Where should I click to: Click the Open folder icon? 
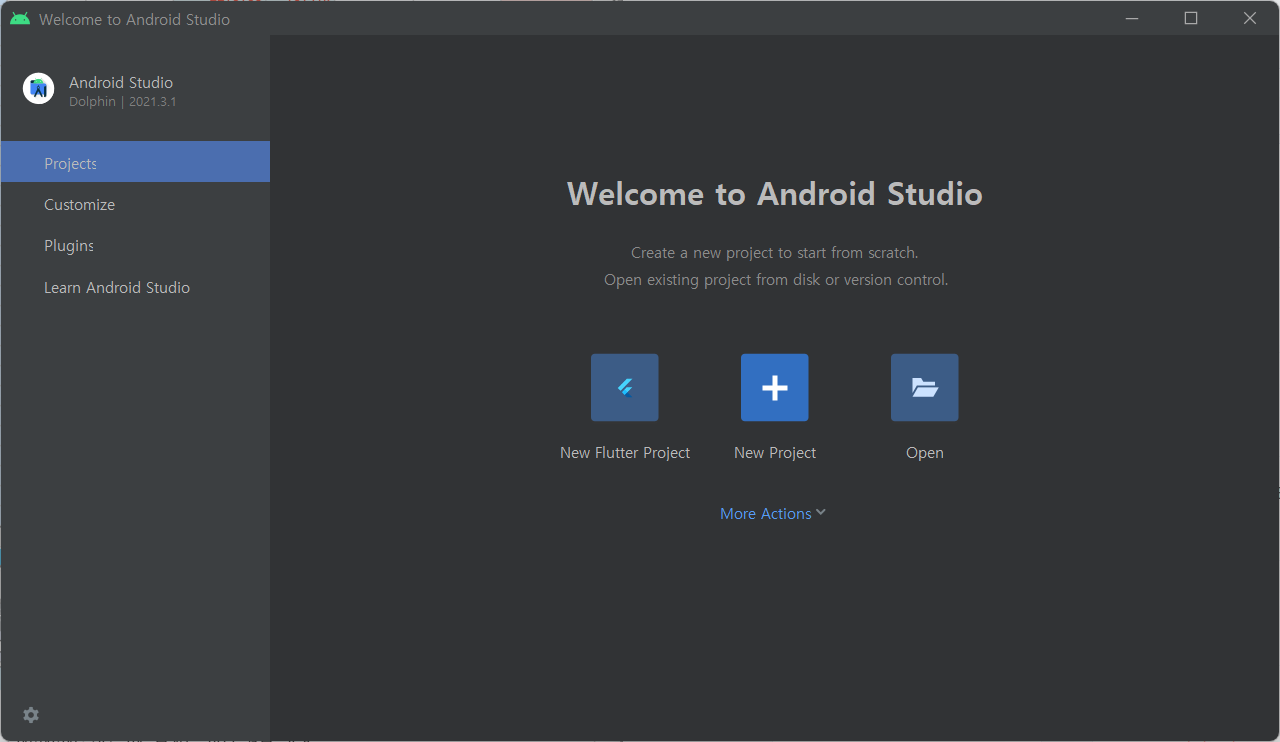[925, 387]
